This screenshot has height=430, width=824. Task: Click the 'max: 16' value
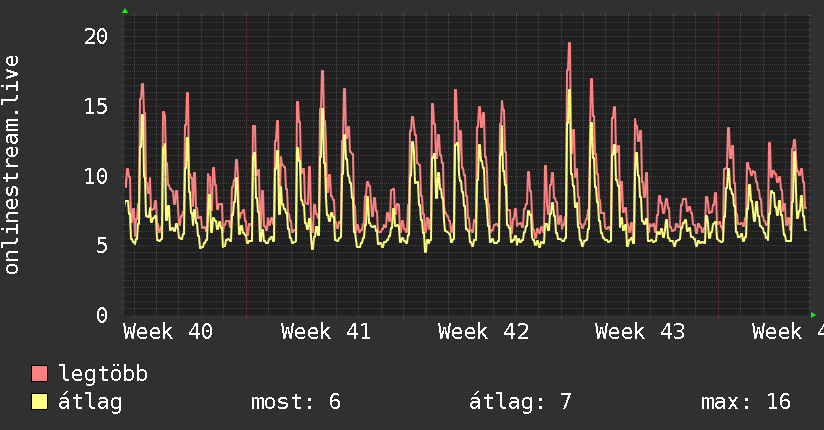click(x=746, y=402)
